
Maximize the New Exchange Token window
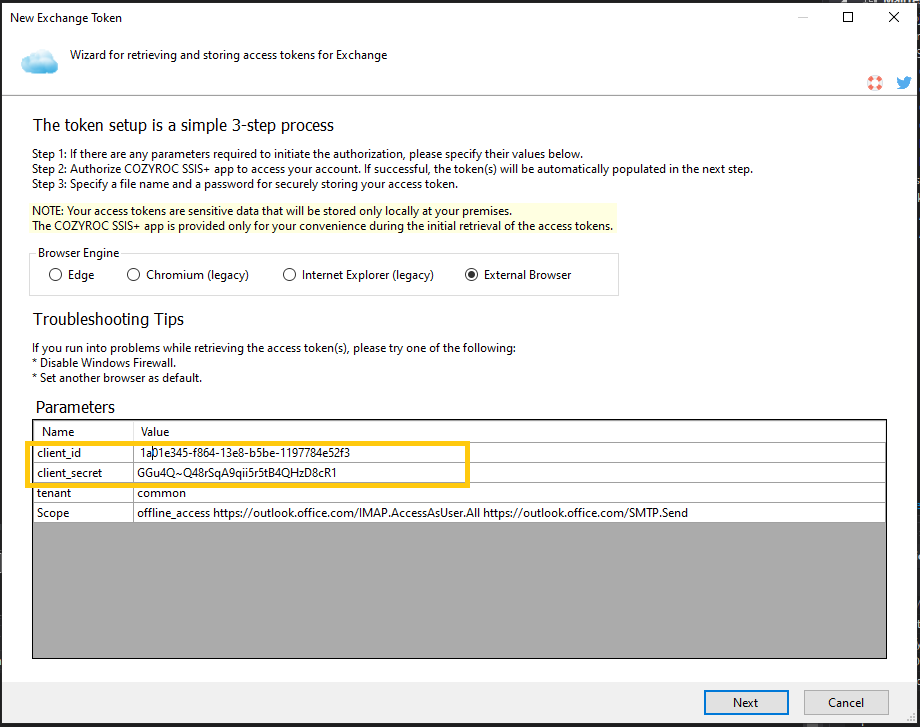[x=848, y=17]
